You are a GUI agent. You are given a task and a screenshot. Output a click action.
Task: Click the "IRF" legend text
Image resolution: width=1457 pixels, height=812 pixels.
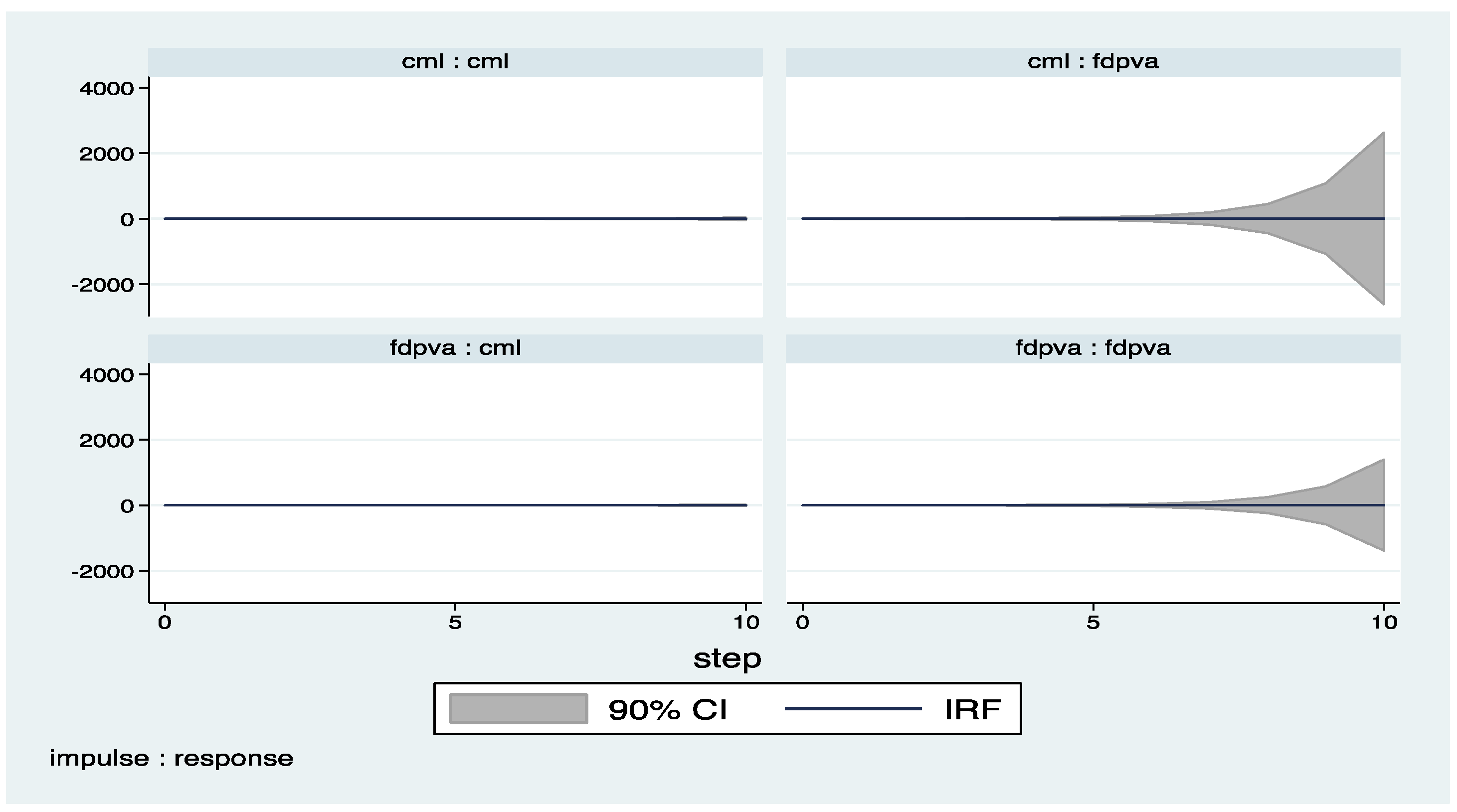[973, 709]
